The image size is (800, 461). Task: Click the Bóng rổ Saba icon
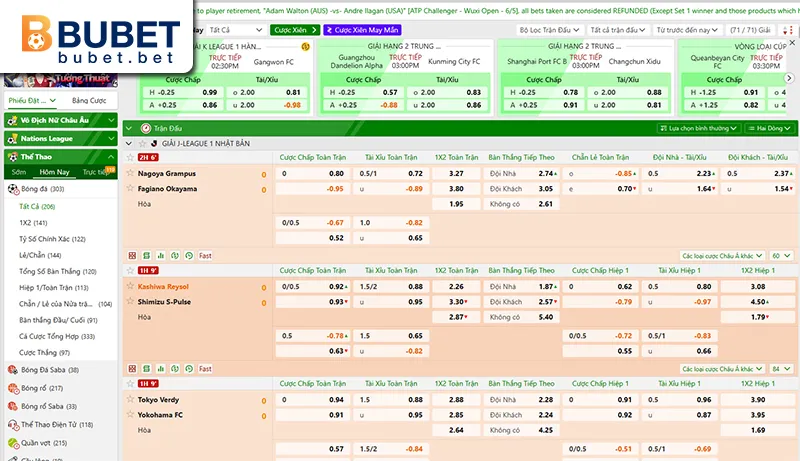tap(13, 406)
